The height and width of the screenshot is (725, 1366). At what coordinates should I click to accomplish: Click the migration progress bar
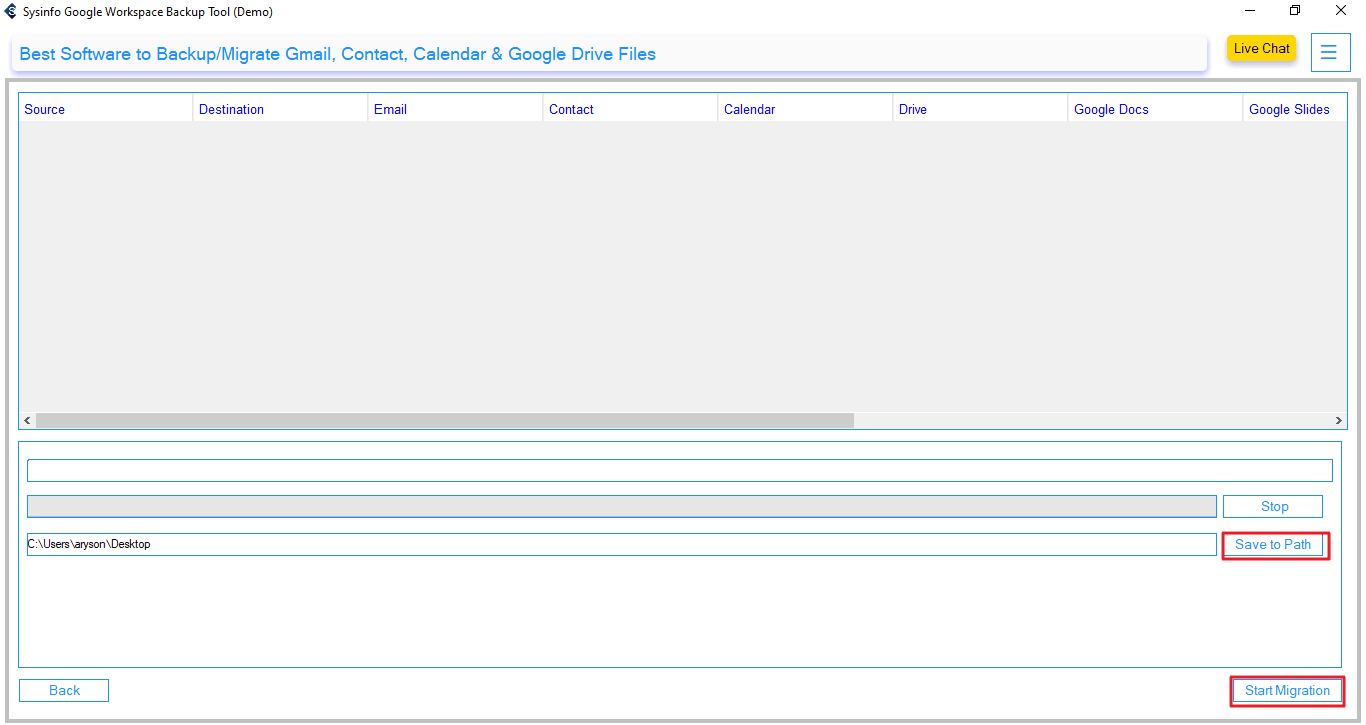pyautogui.click(x=620, y=507)
